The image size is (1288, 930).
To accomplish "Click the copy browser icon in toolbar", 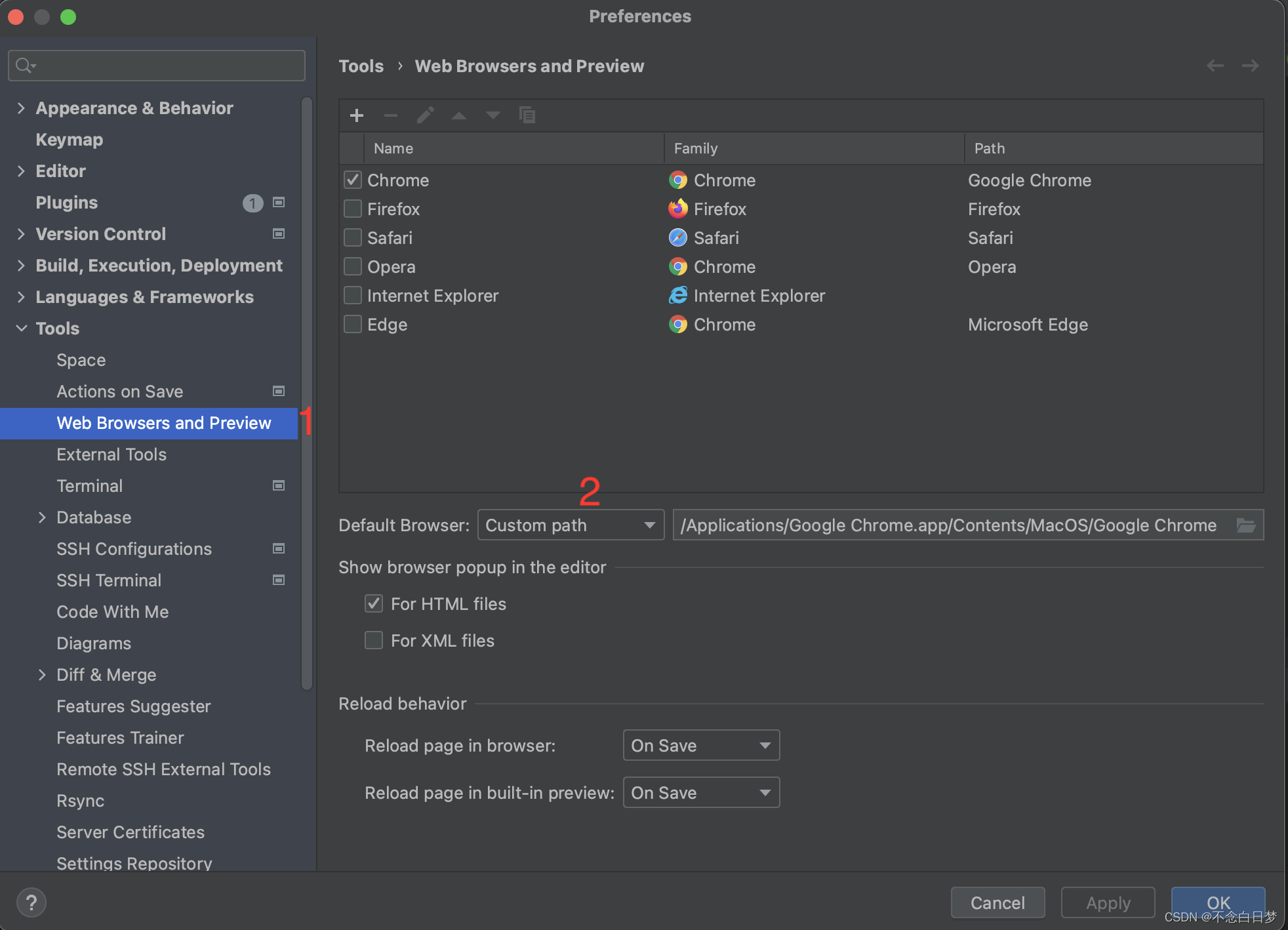I will (x=527, y=115).
